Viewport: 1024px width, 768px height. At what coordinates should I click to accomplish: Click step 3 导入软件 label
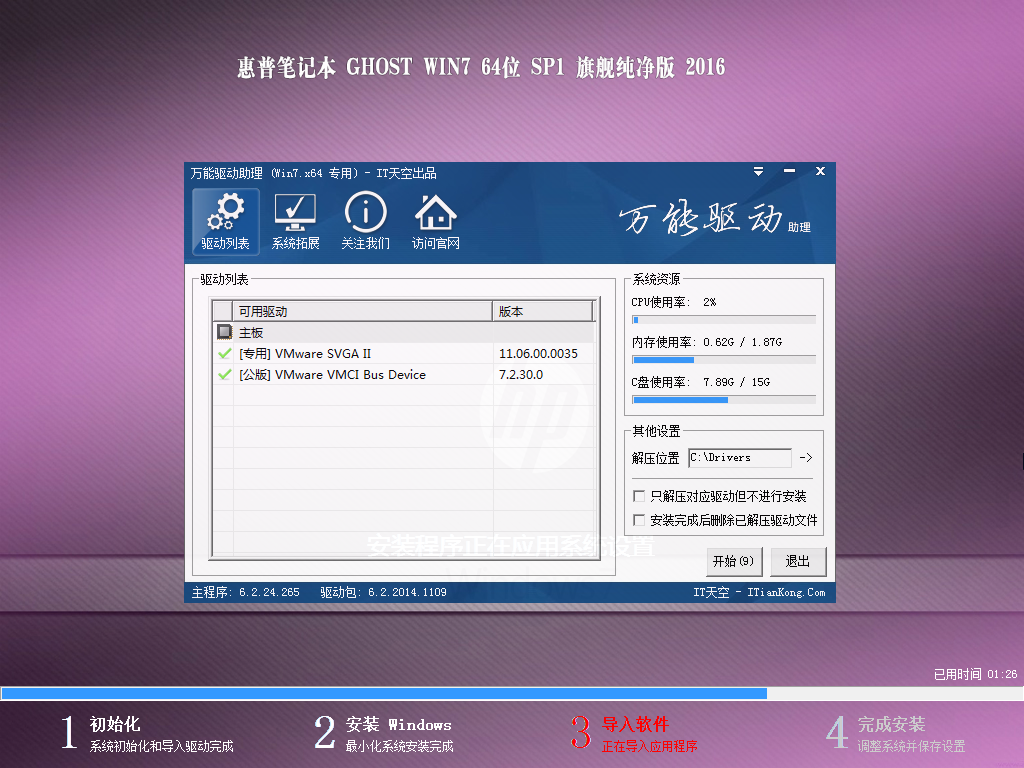635,724
